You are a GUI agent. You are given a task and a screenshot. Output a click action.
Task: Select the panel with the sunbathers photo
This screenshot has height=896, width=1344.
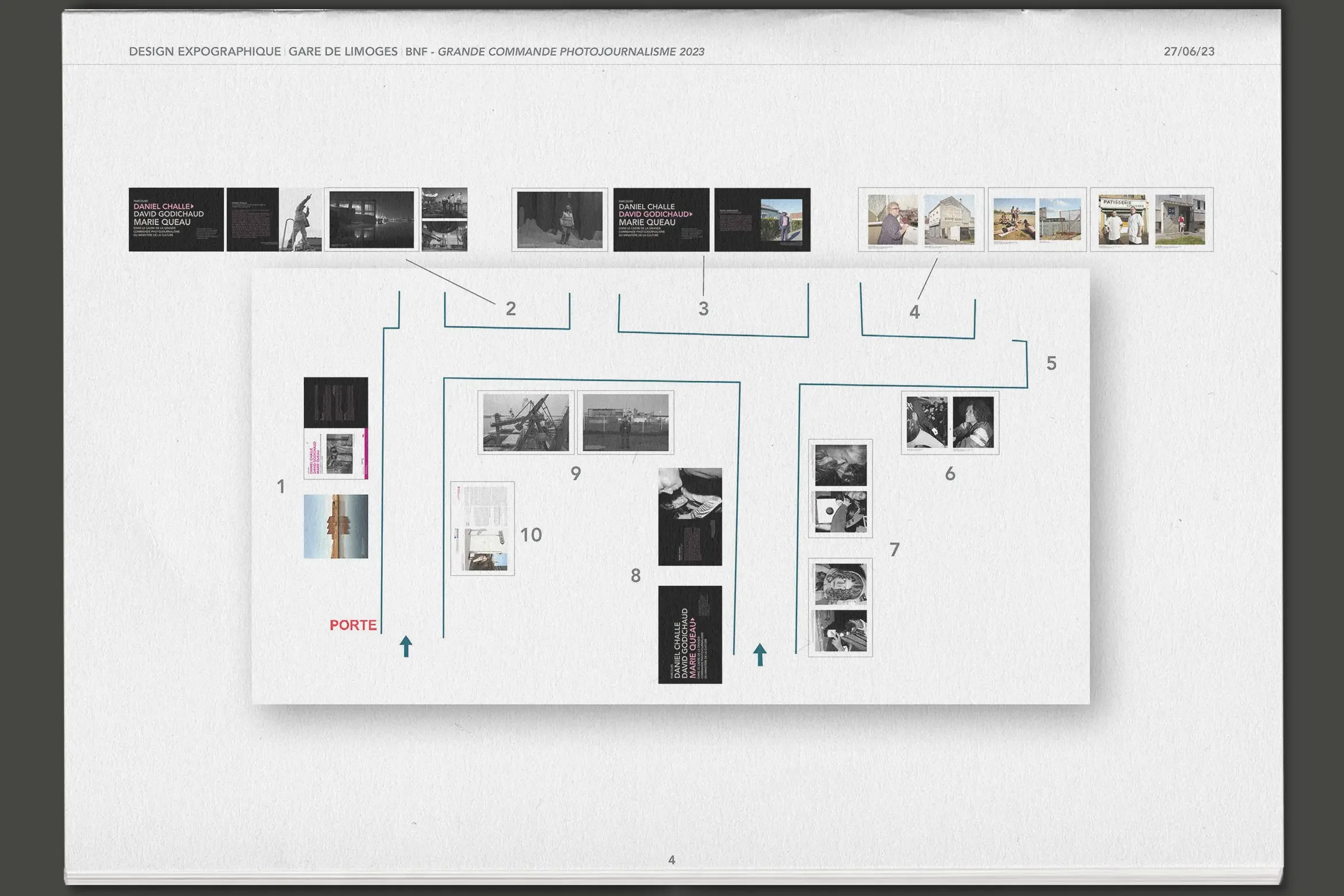pos(1037,219)
